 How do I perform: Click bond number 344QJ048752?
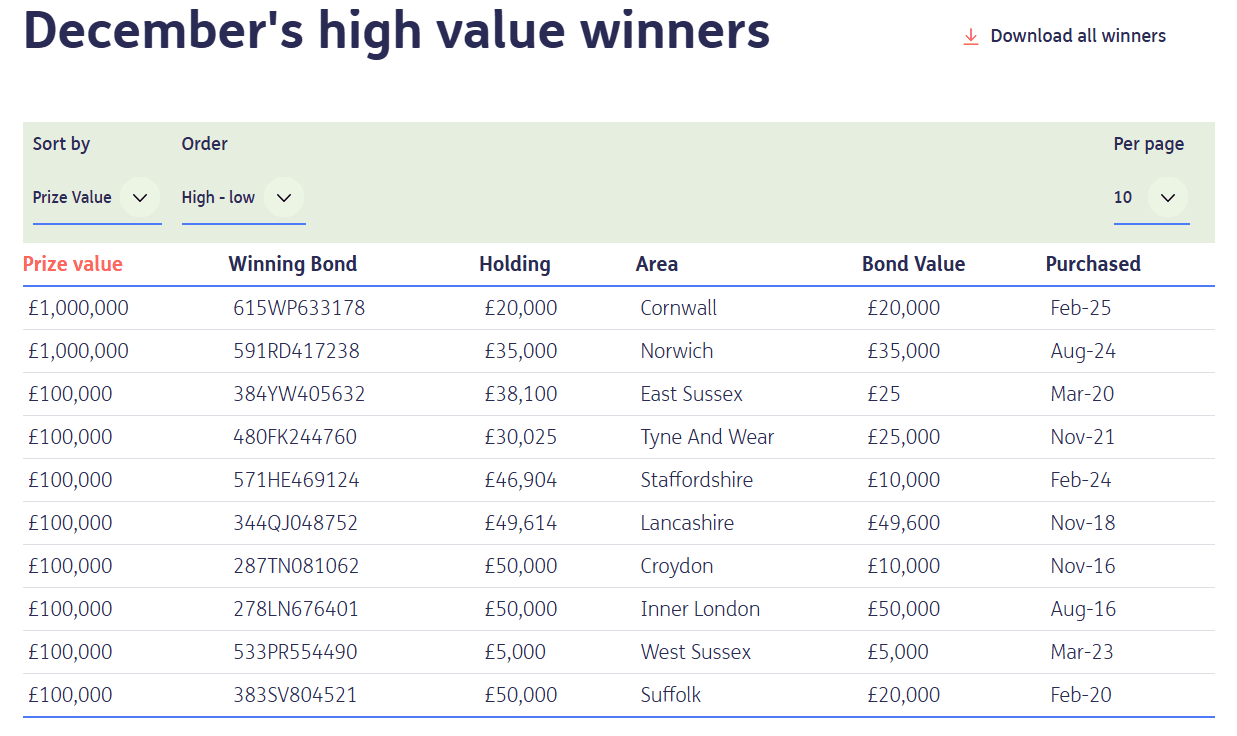point(295,523)
